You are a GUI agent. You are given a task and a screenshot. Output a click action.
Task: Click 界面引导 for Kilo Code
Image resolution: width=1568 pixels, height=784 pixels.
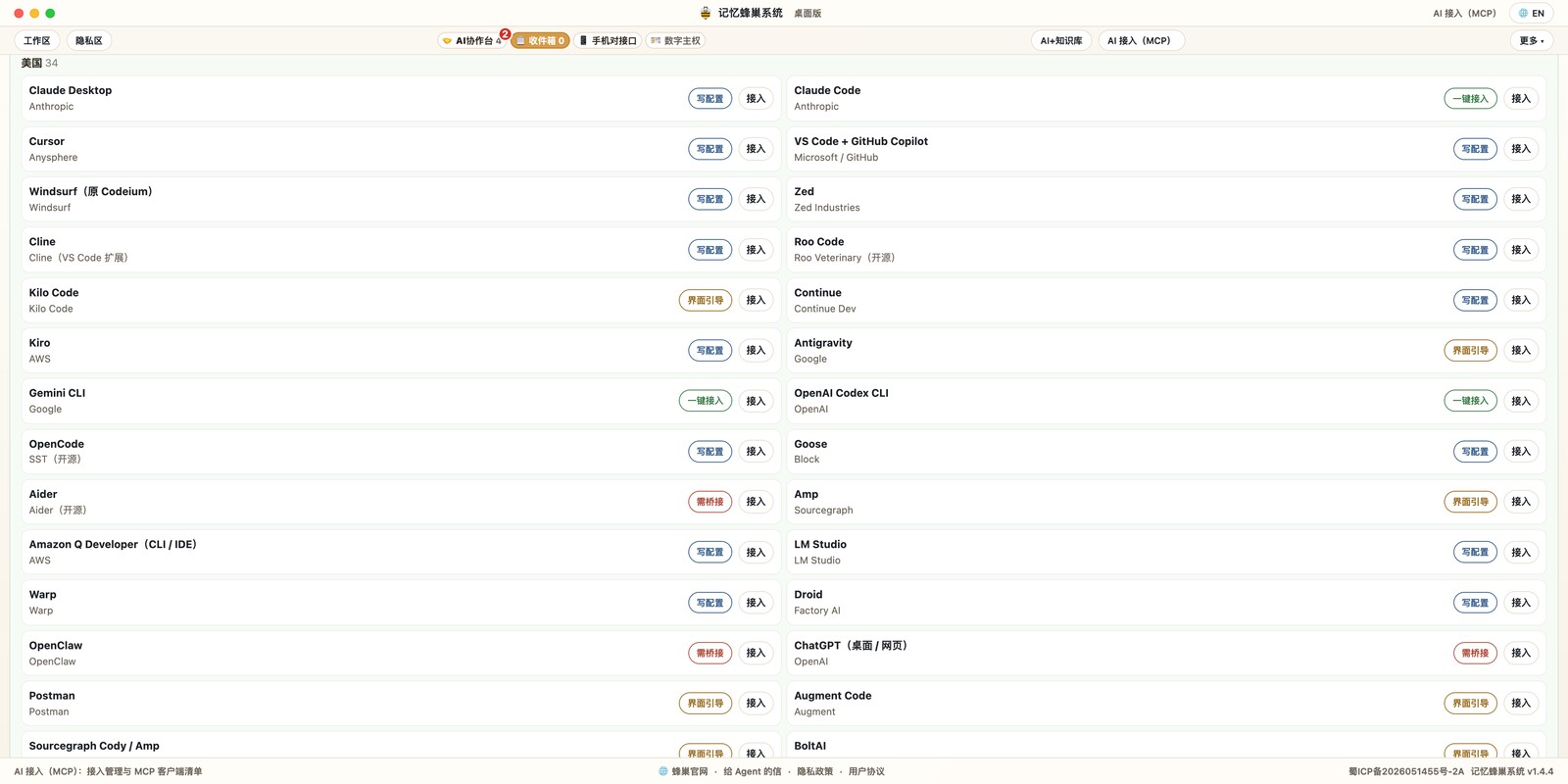pos(706,300)
